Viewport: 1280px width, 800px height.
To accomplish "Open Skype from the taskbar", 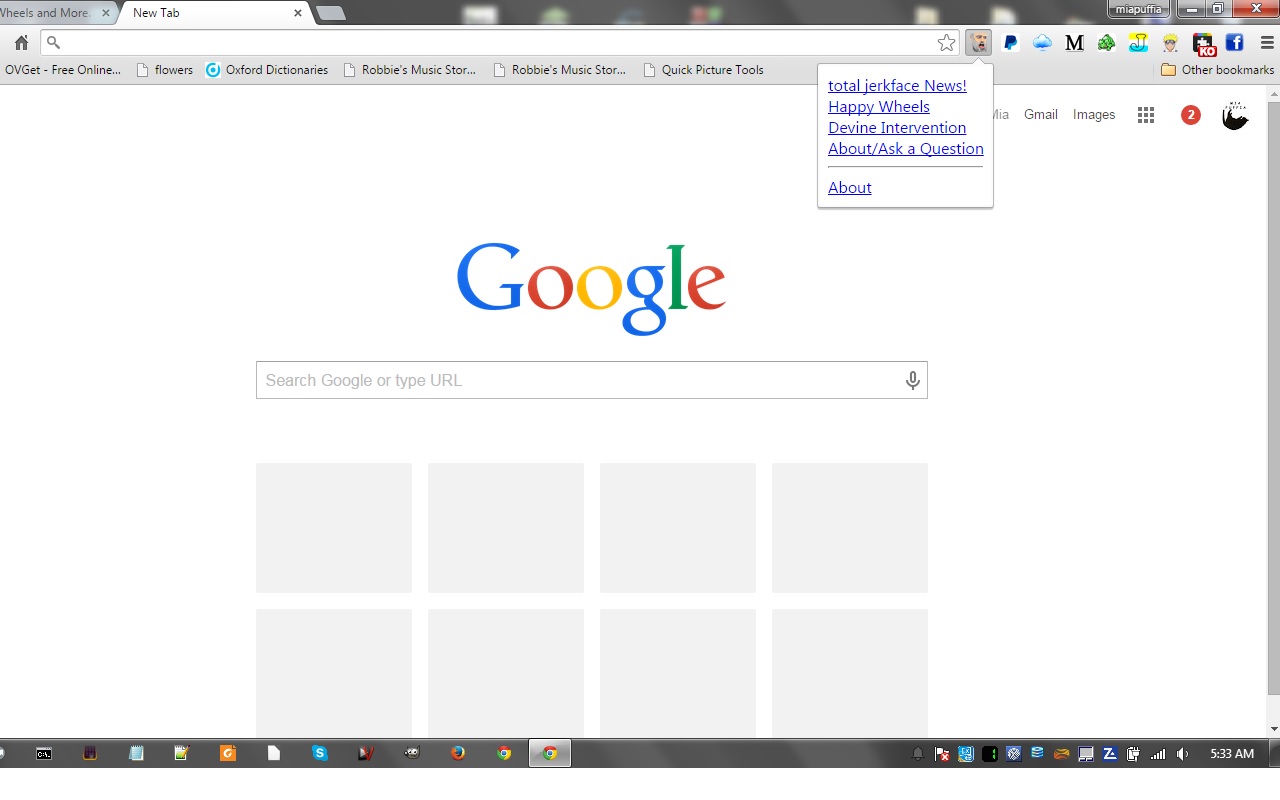I will 320,753.
